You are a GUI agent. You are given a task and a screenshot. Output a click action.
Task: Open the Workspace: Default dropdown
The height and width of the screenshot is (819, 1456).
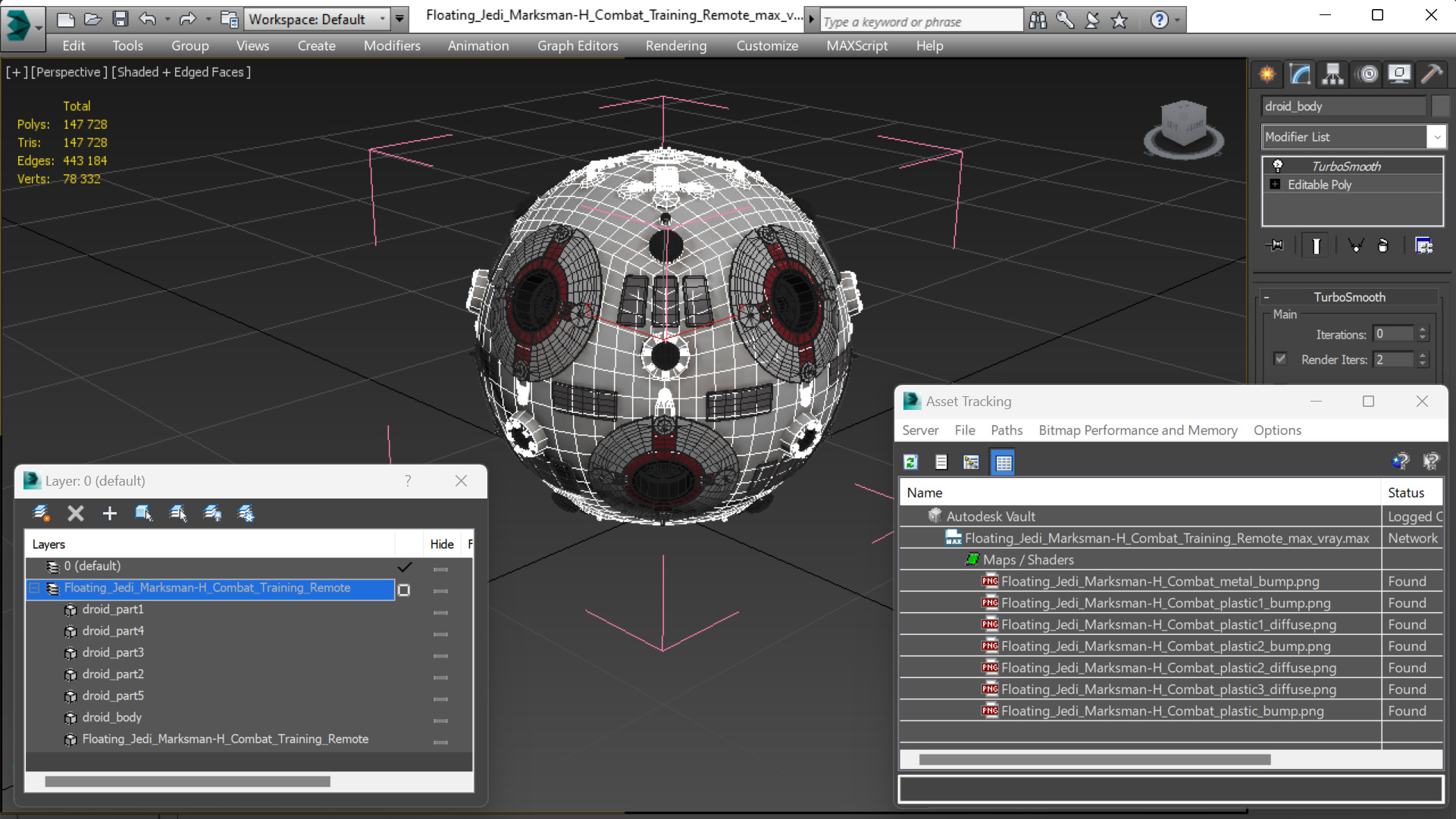[x=317, y=19]
